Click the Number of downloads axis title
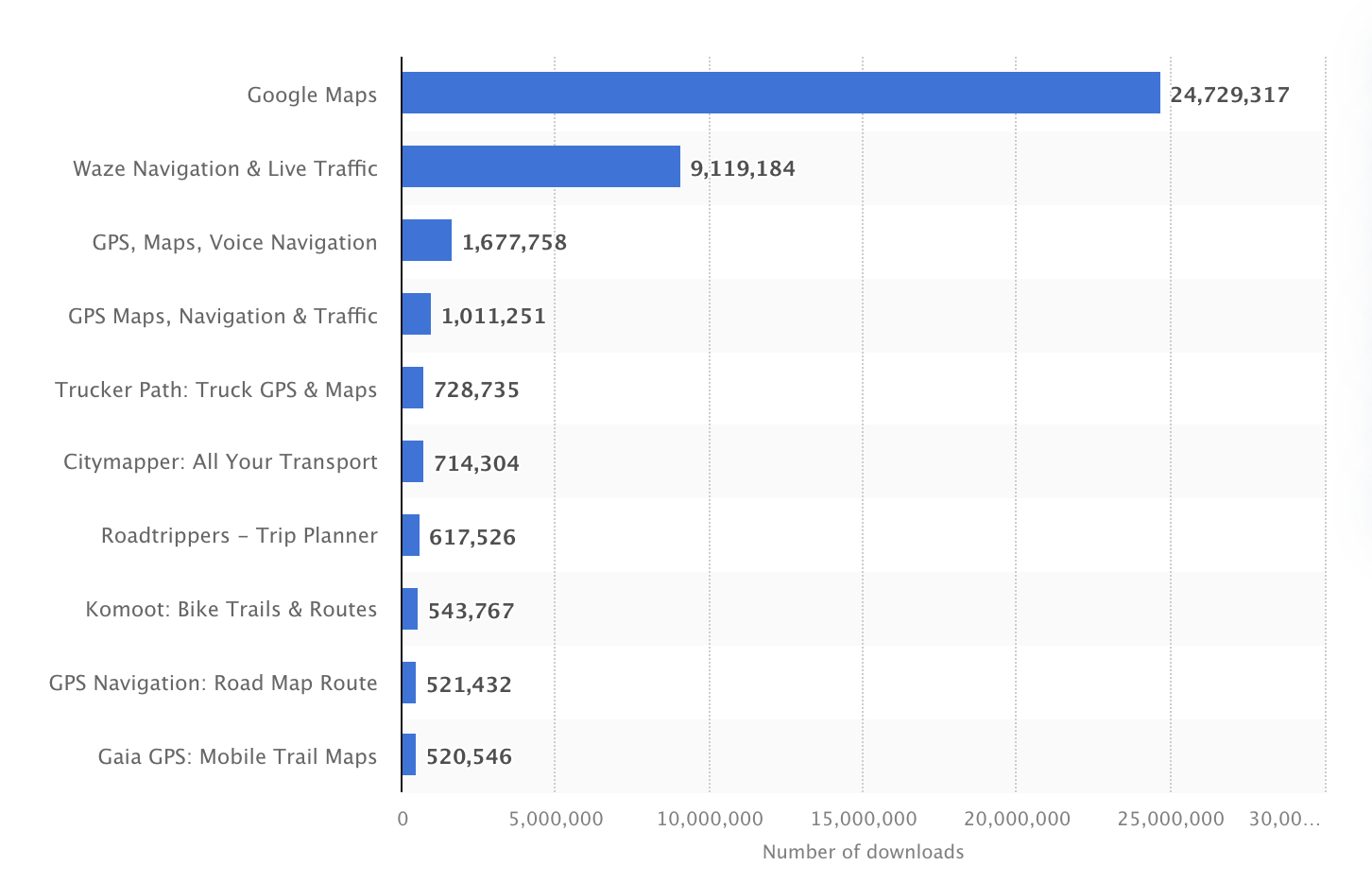The image size is (1372, 883). point(863,852)
